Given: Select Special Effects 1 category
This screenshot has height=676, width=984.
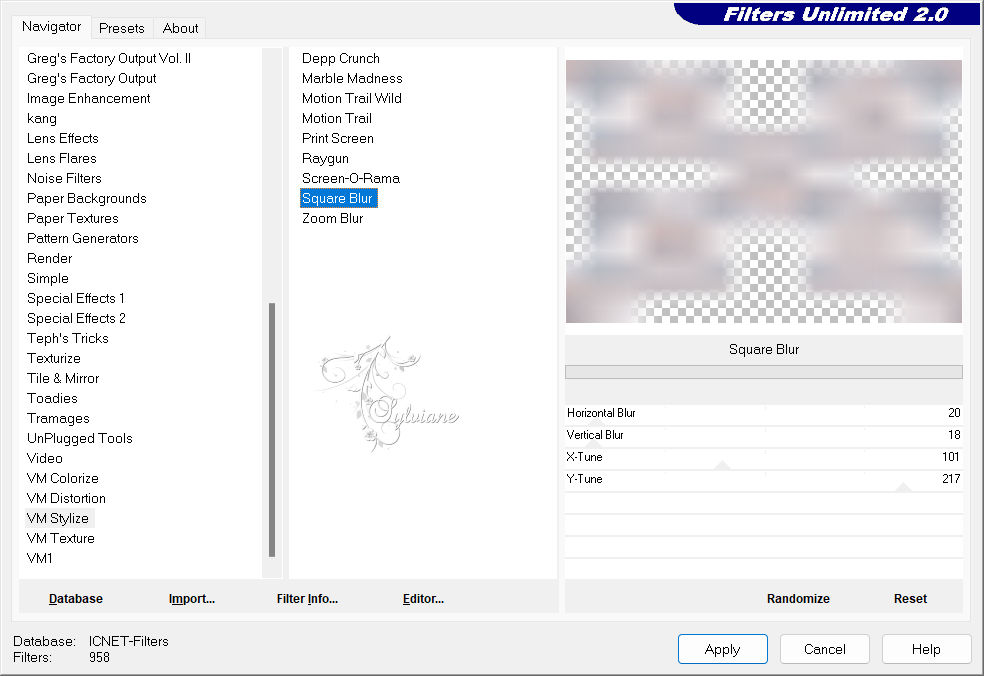Looking at the screenshot, I should coord(76,298).
